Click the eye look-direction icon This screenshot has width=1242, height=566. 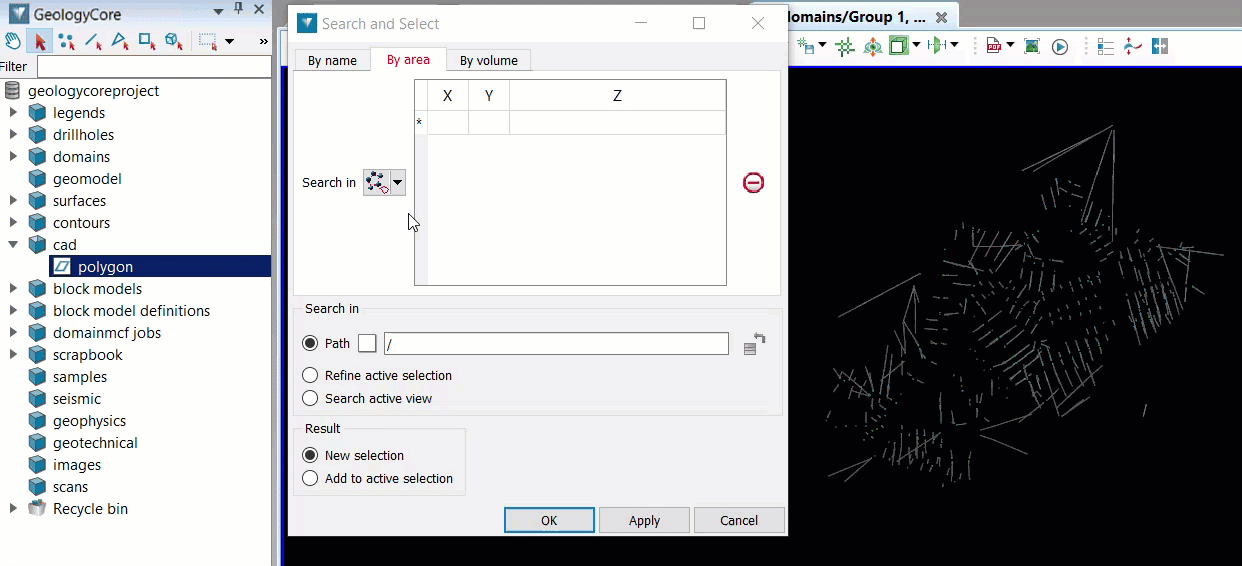point(873,46)
